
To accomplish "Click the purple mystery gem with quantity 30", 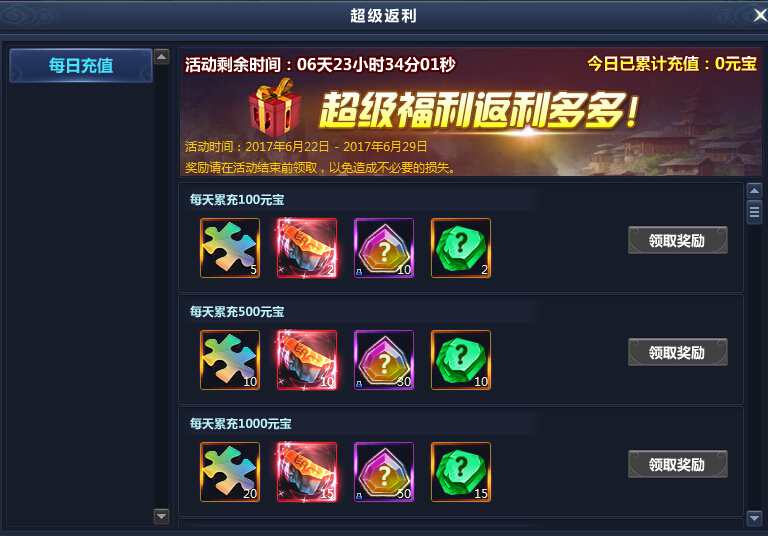I will (384, 360).
